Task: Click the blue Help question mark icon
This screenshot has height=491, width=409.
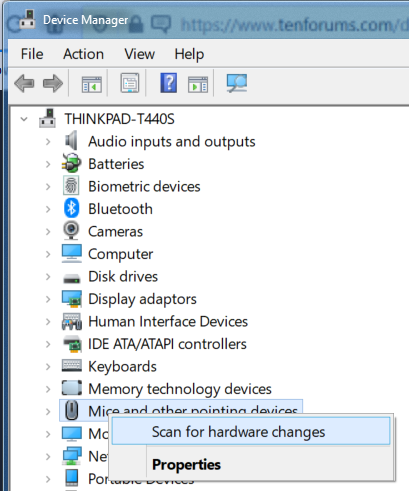Action: pos(169,83)
